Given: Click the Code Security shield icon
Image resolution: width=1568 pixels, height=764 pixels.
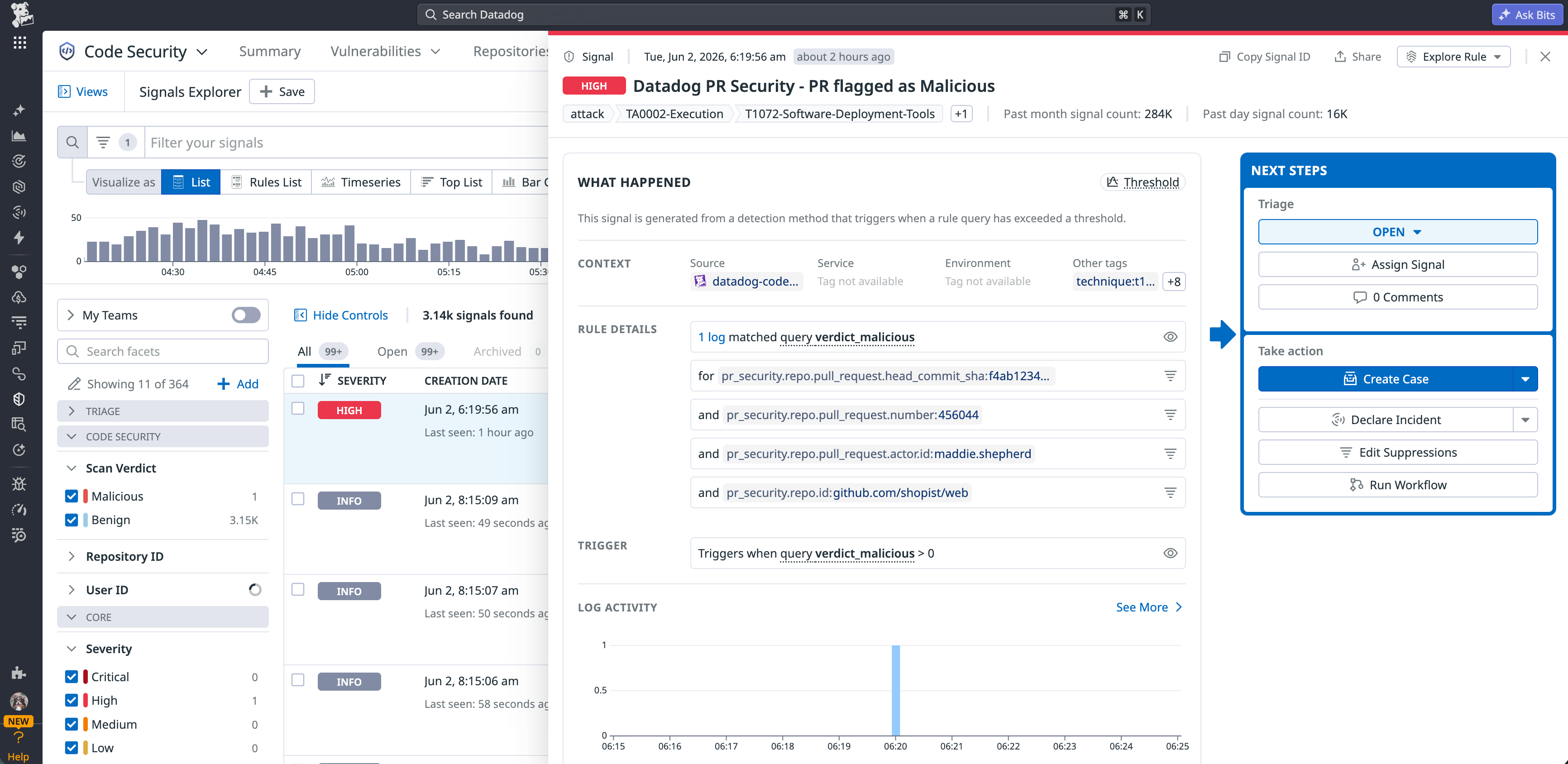Looking at the screenshot, I should tap(67, 51).
